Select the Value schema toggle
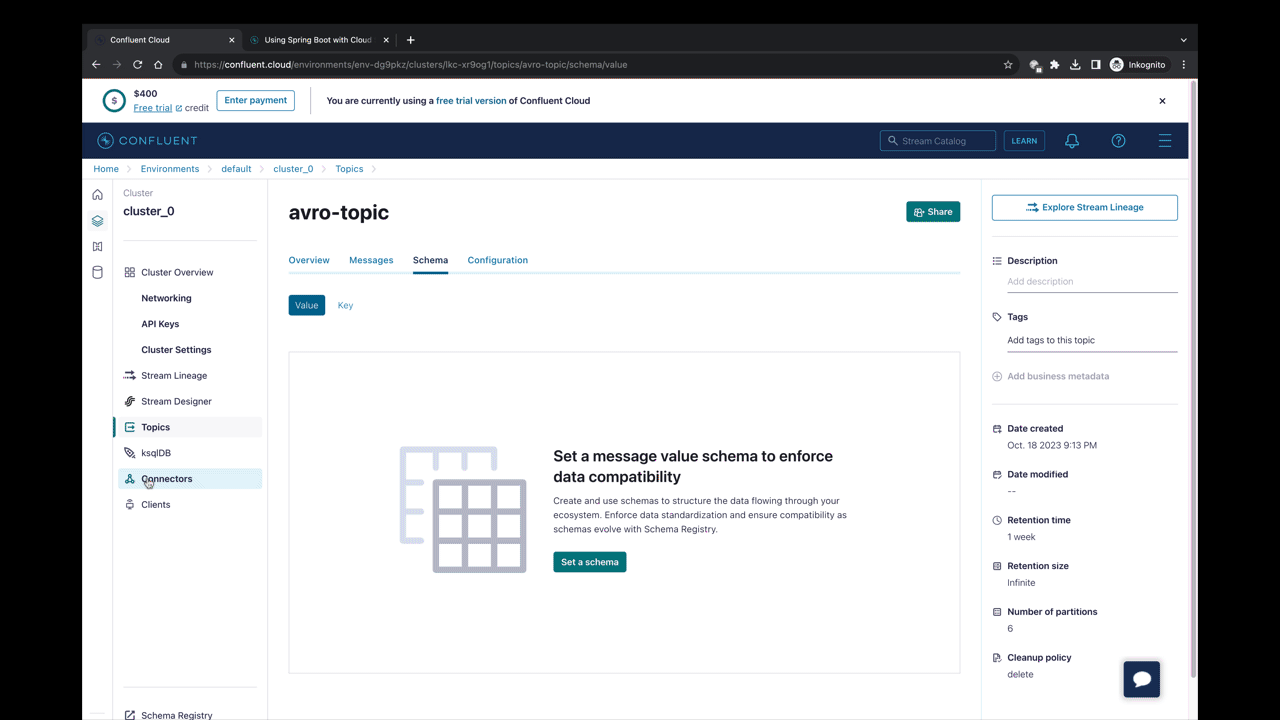Screen dimensions: 1280x720 point(306,305)
